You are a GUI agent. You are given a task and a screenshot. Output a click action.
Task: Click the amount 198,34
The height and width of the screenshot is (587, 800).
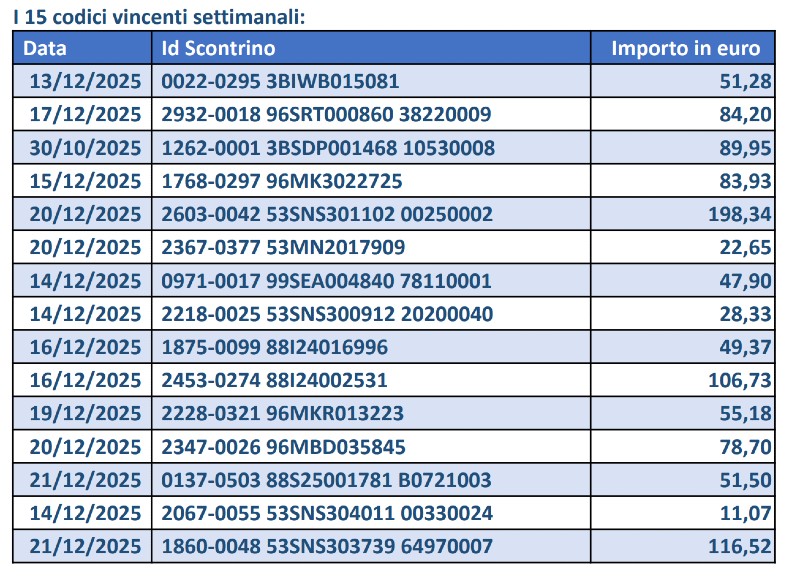click(739, 214)
